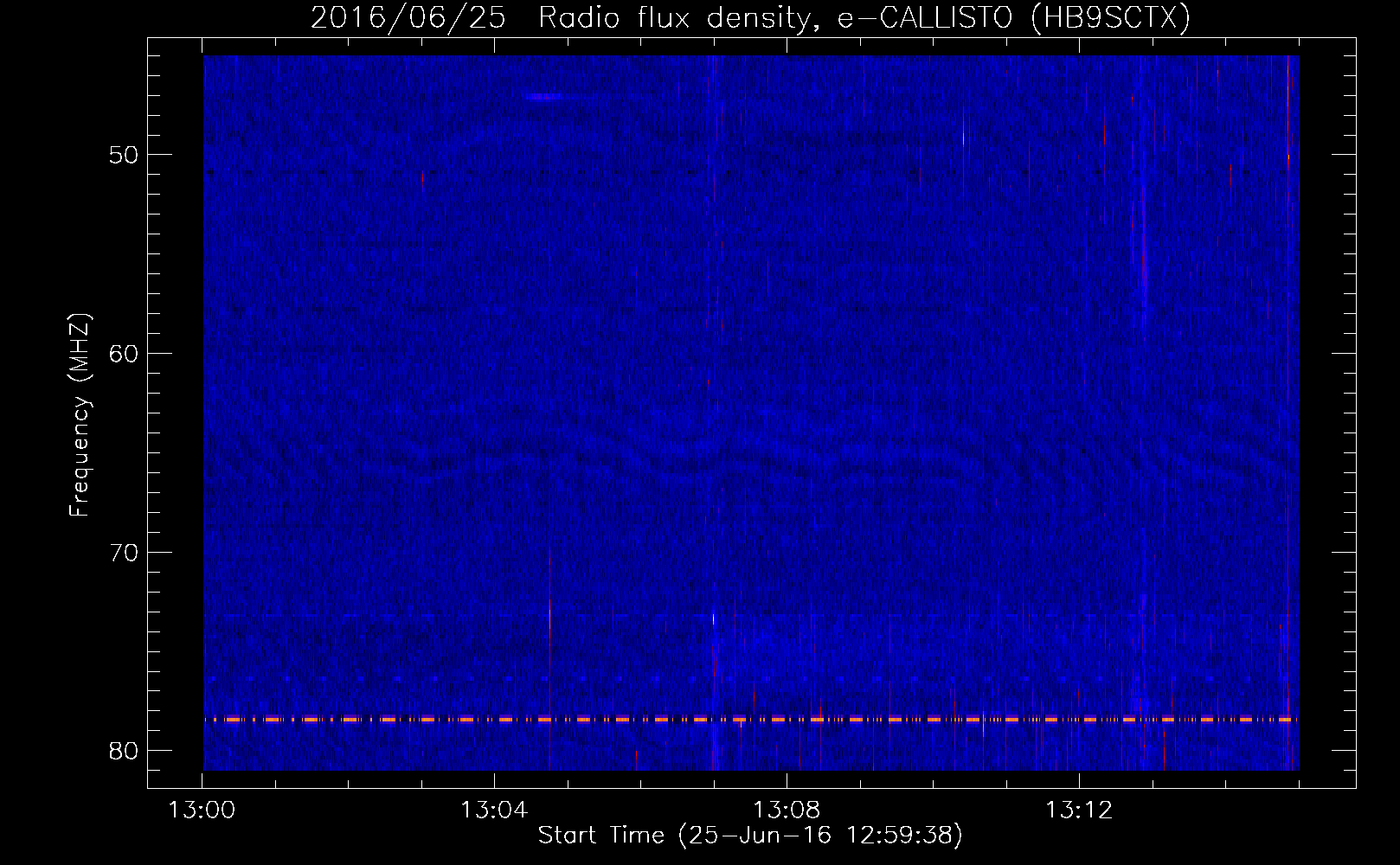1400x865 pixels.
Task: Click the 13:12 time tick label
Action: click(1079, 810)
